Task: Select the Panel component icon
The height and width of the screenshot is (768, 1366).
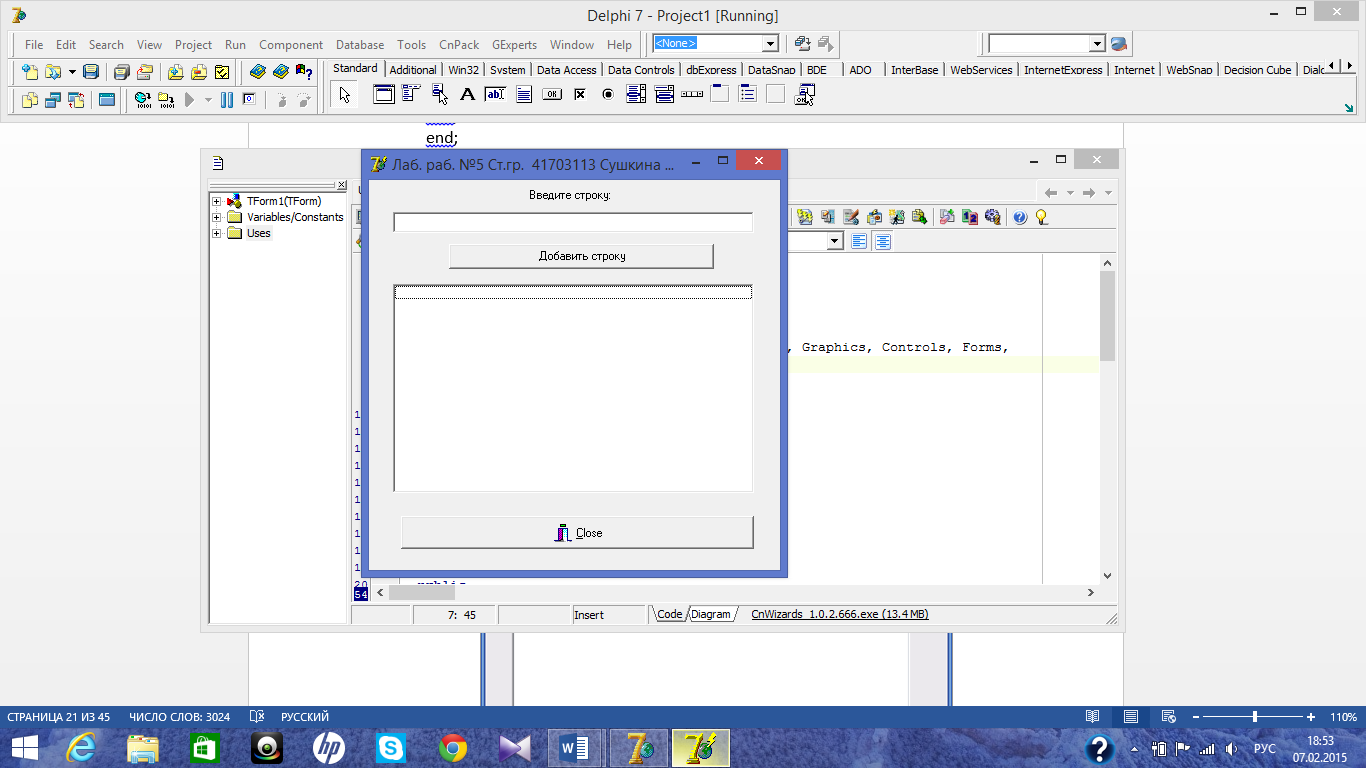Action: (x=775, y=95)
